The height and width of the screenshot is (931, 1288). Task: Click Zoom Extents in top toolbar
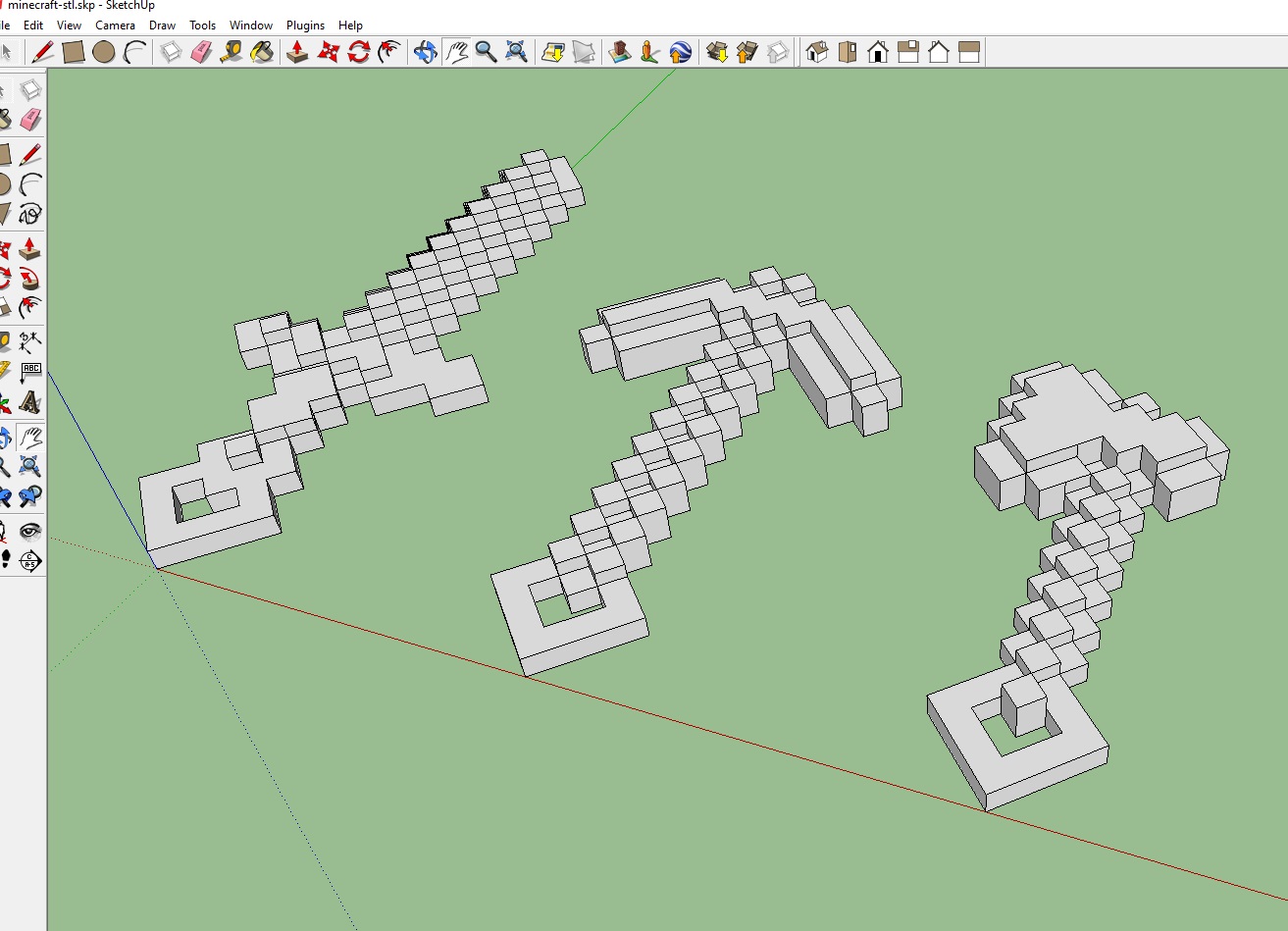coord(517,52)
